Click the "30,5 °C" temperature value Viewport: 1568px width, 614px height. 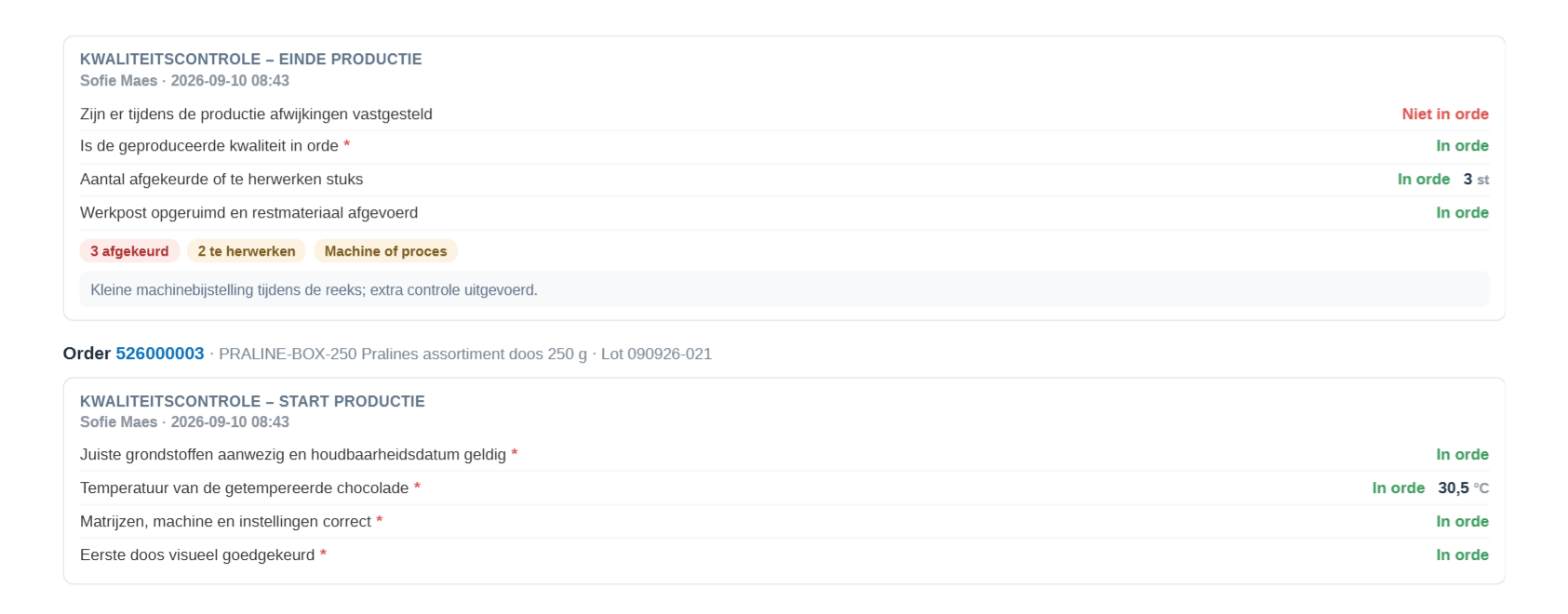pyautogui.click(x=1463, y=487)
